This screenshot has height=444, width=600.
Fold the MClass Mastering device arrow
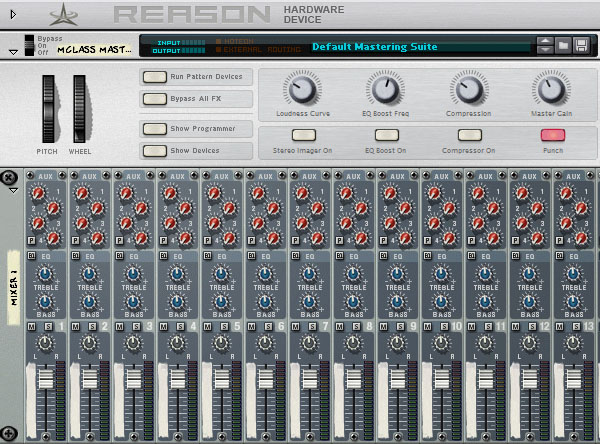pos(13,52)
